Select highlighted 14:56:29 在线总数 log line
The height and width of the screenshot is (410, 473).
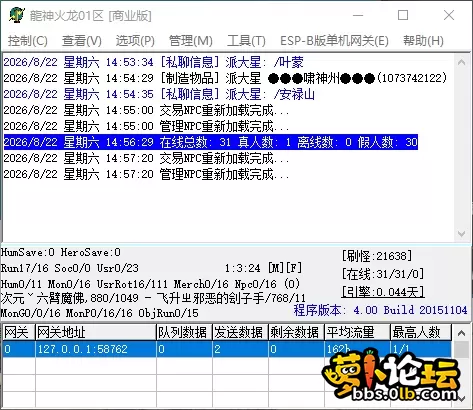tap(211, 142)
